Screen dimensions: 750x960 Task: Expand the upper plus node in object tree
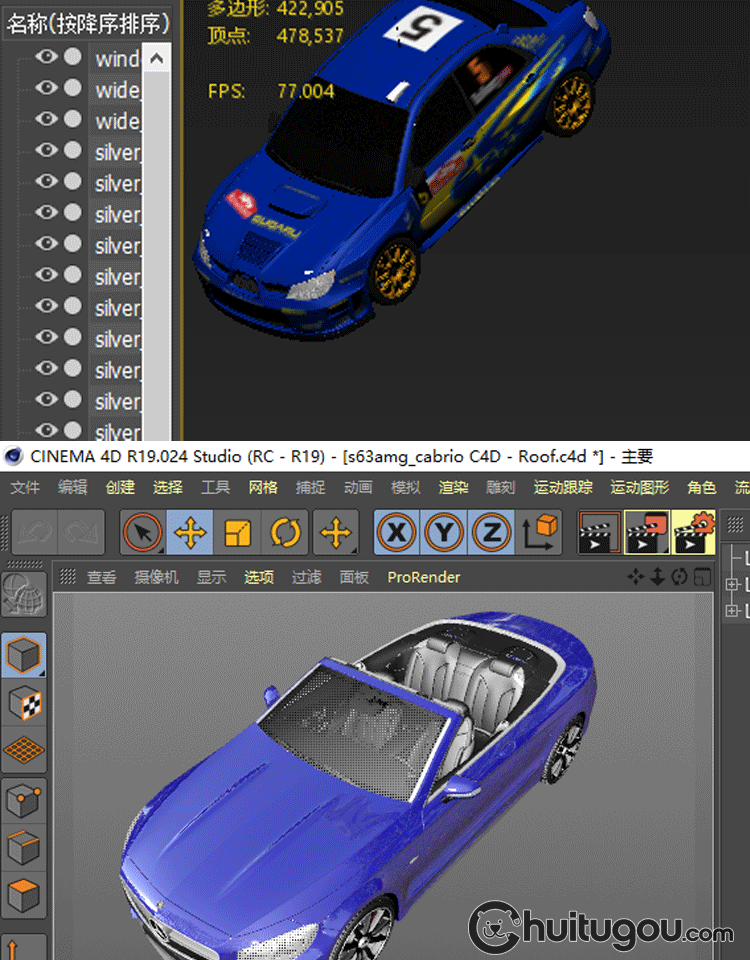[732, 584]
